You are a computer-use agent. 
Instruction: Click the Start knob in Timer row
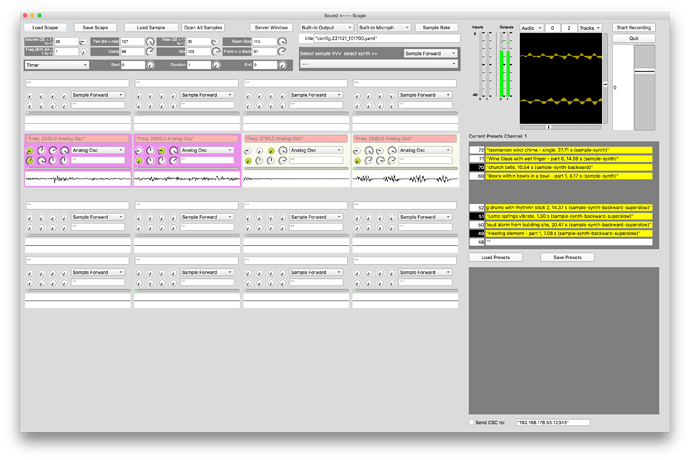pyautogui.click(x=150, y=65)
